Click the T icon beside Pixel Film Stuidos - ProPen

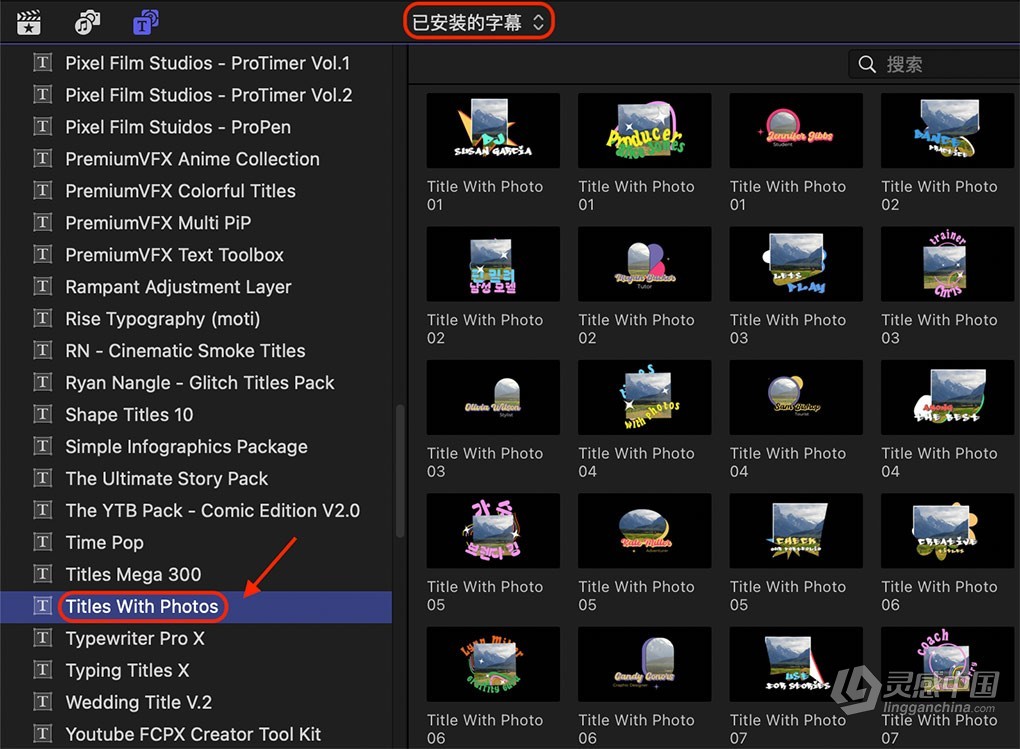(42, 126)
